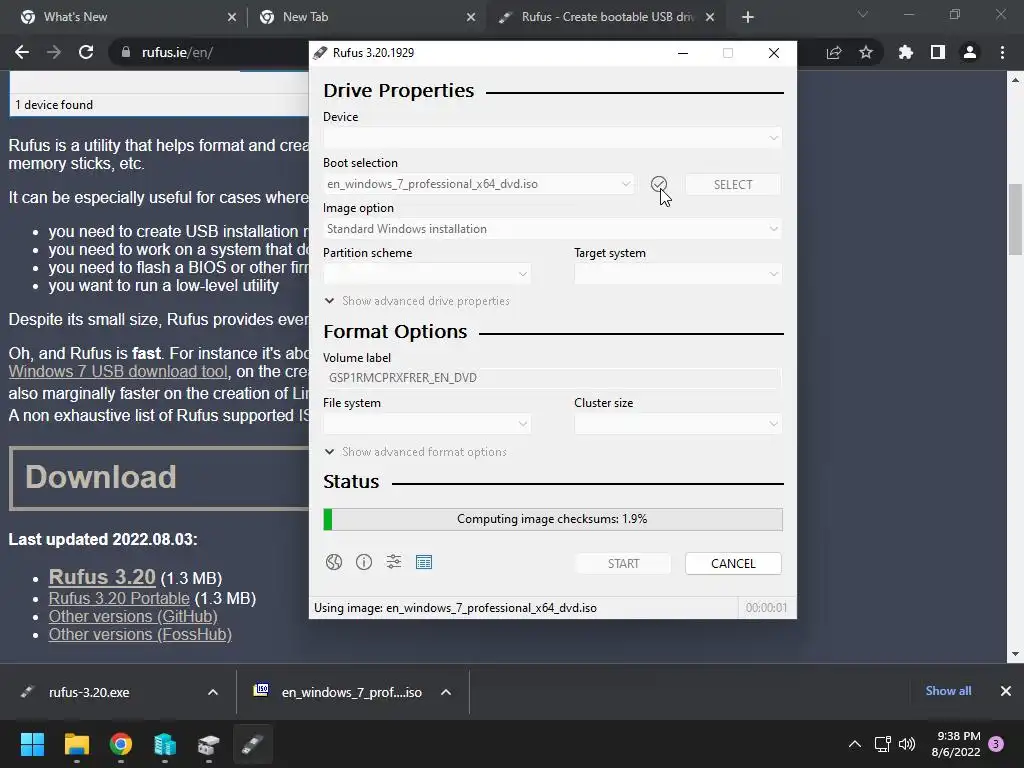The image size is (1024, 768).
Task: Click the checksum checkmark icon beside SELECT
Action: pos(659,184)
